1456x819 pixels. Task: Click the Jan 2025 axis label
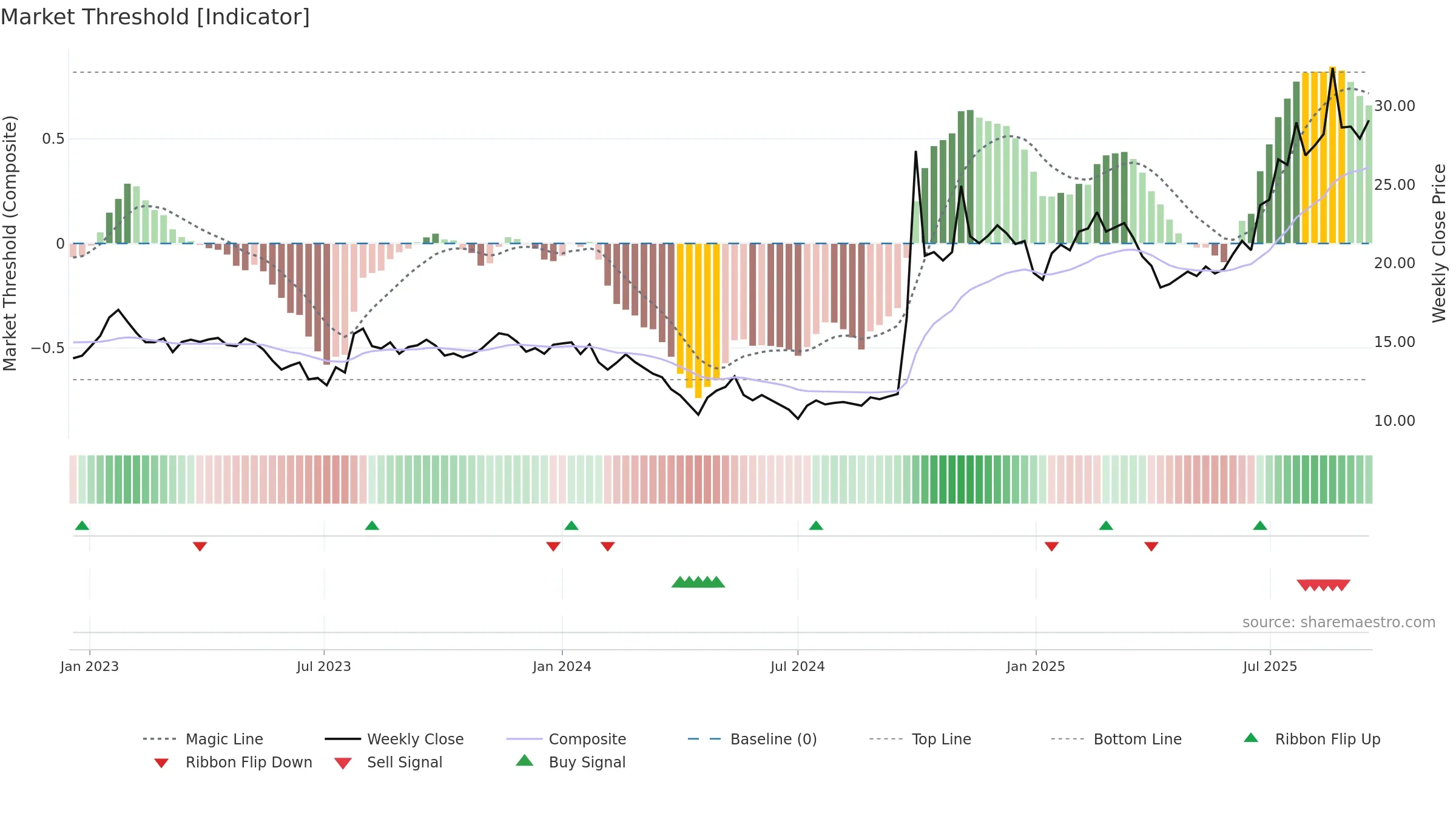click(x=1036, y=666)
